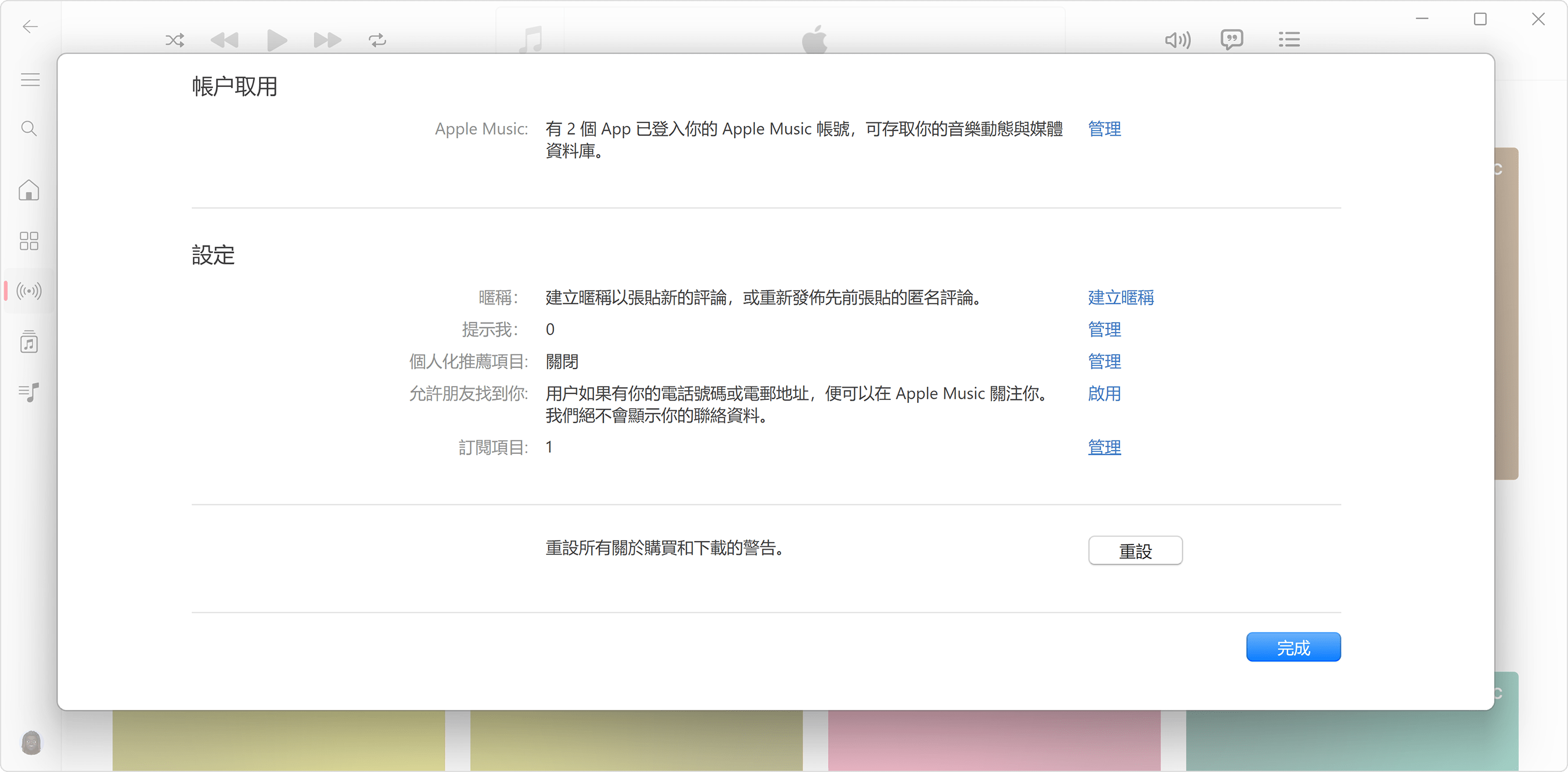This screenshot has height=772, width=1568.
Task: Click the 完成 button
Action: coord(1293,647)
